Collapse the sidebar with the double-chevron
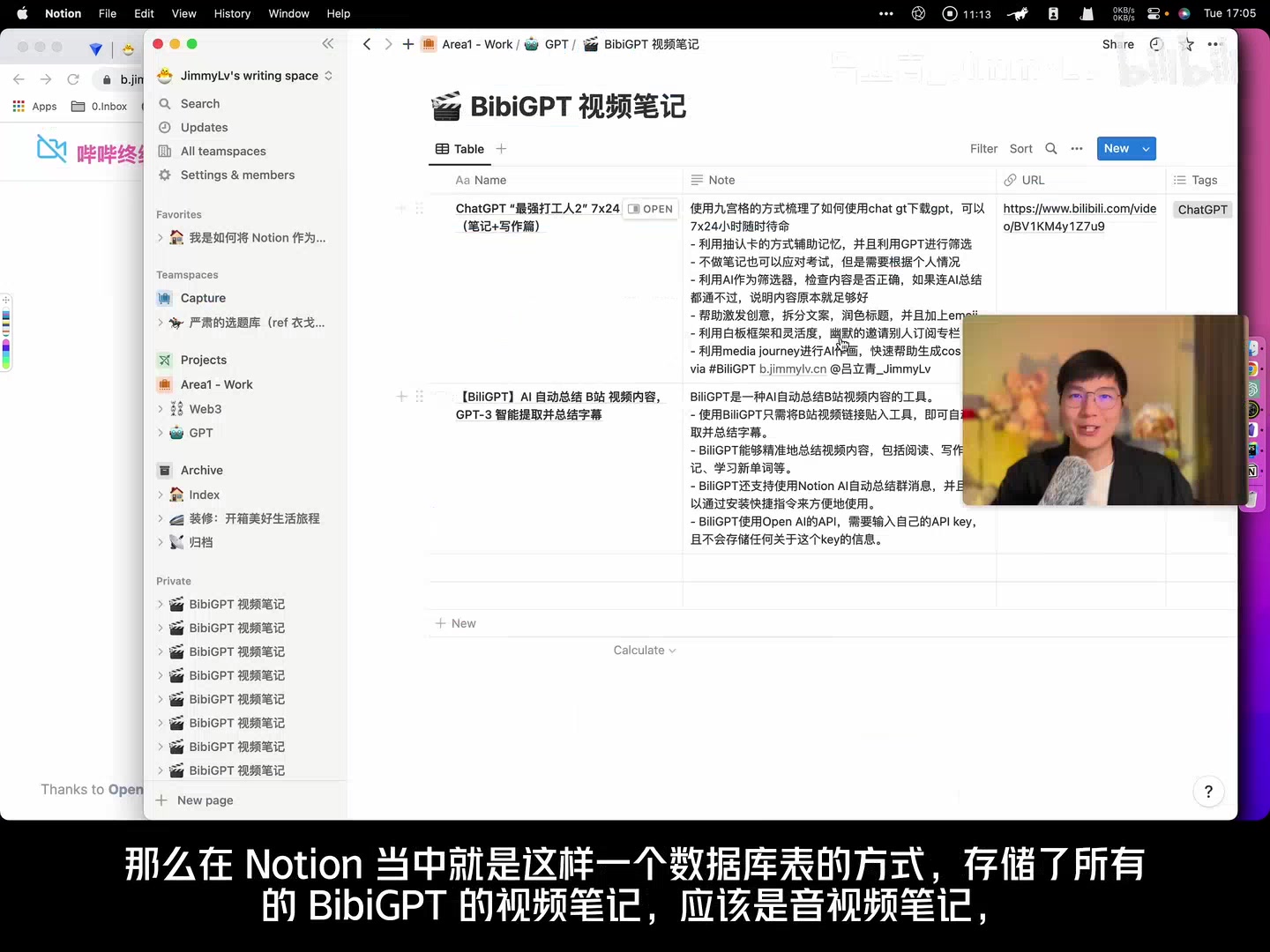The height and width of the screenshot is (952, 1270). 328,44
